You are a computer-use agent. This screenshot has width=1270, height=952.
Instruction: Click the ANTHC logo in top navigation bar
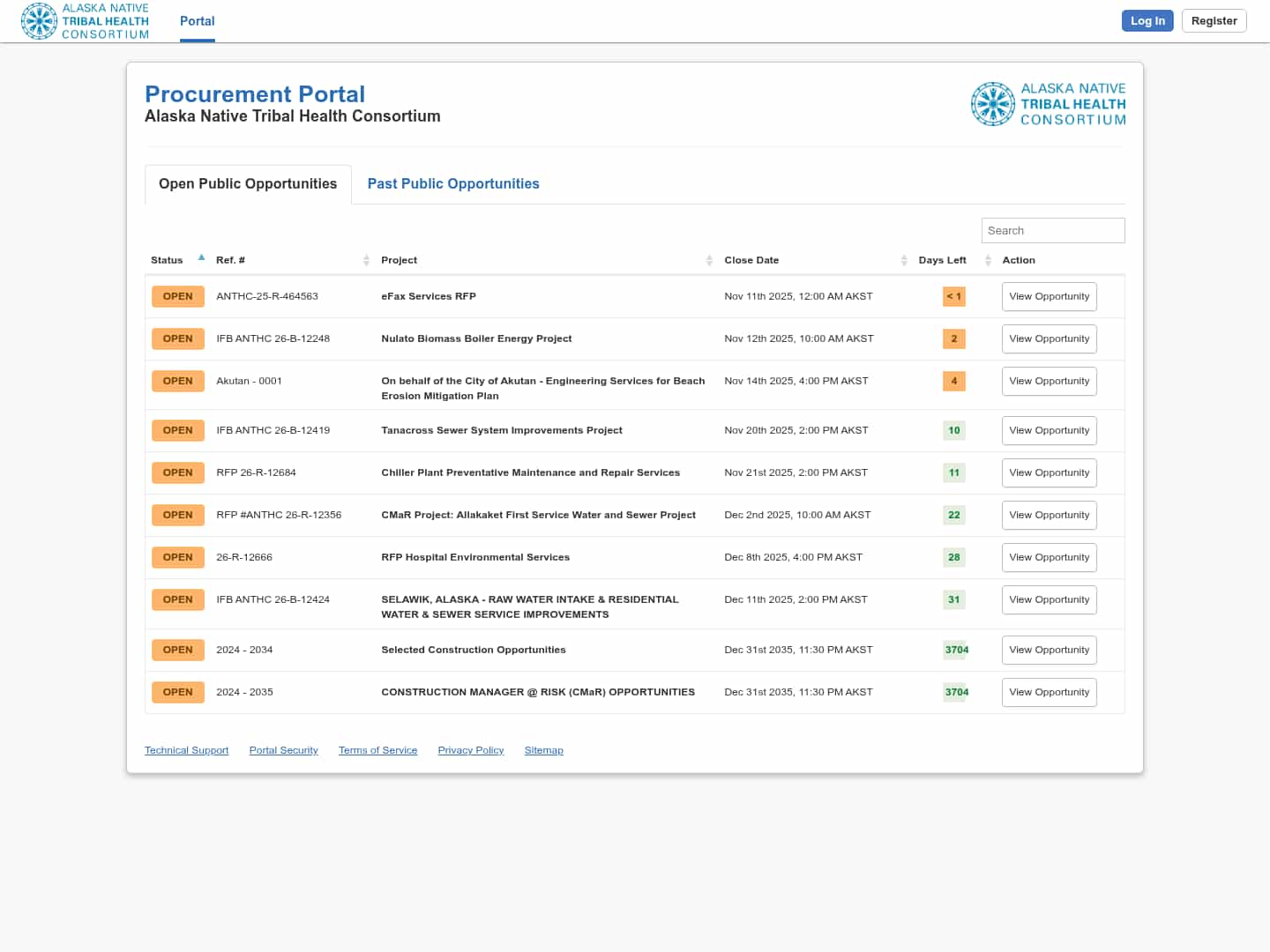pos(85,21)
